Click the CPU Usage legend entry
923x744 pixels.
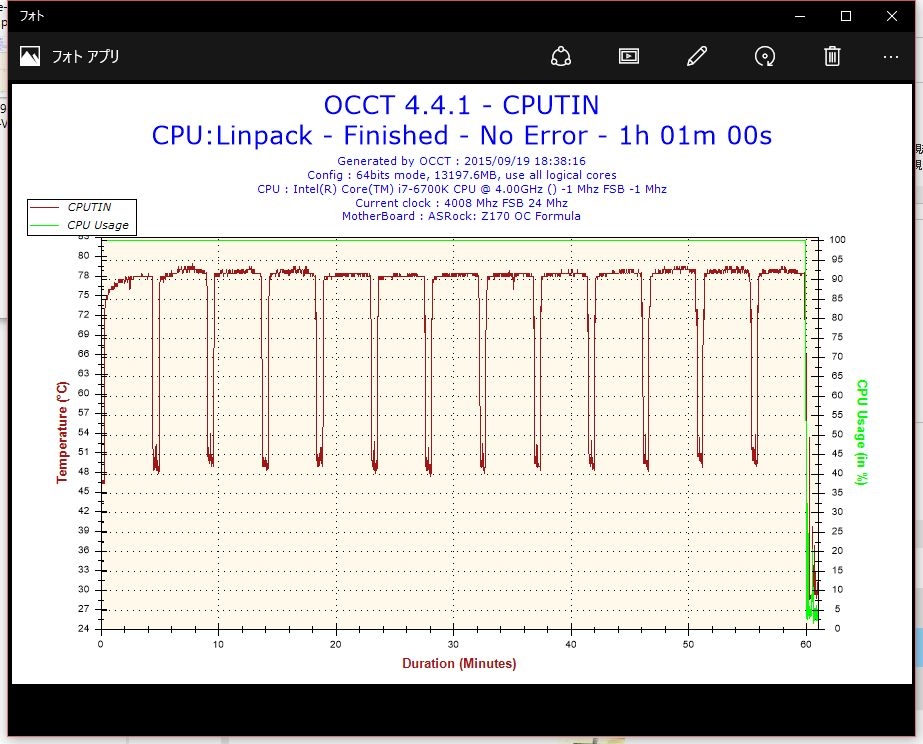click(x=79, y=225)
